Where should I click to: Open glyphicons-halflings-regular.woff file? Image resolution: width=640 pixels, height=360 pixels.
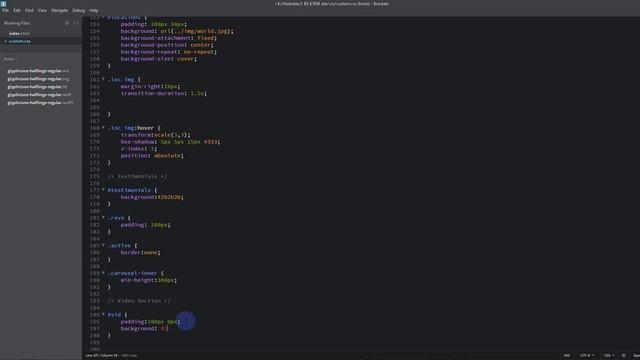point(39,95)
